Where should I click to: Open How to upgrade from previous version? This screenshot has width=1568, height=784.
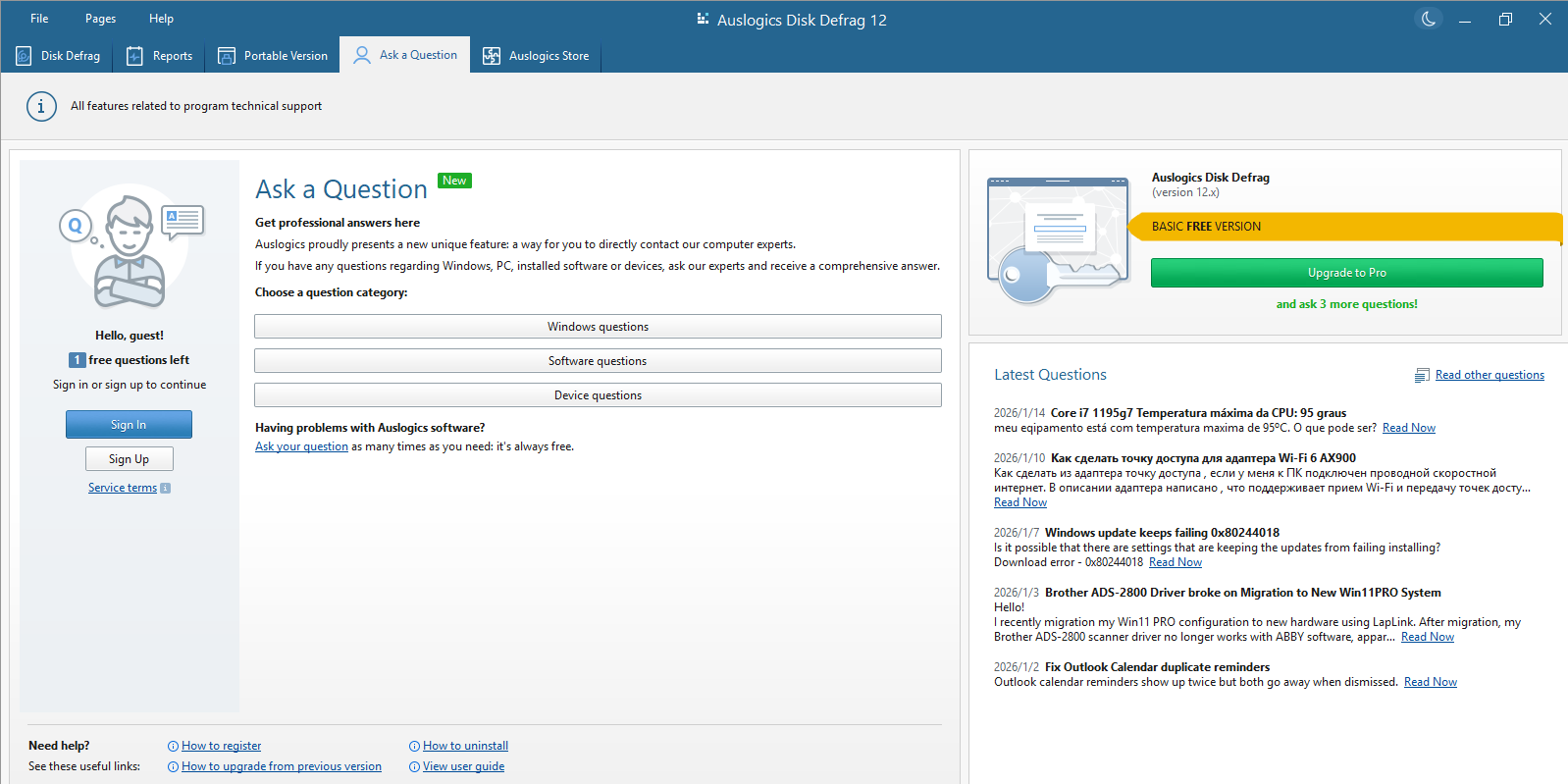pyautogui.click(x=282, y=766)
